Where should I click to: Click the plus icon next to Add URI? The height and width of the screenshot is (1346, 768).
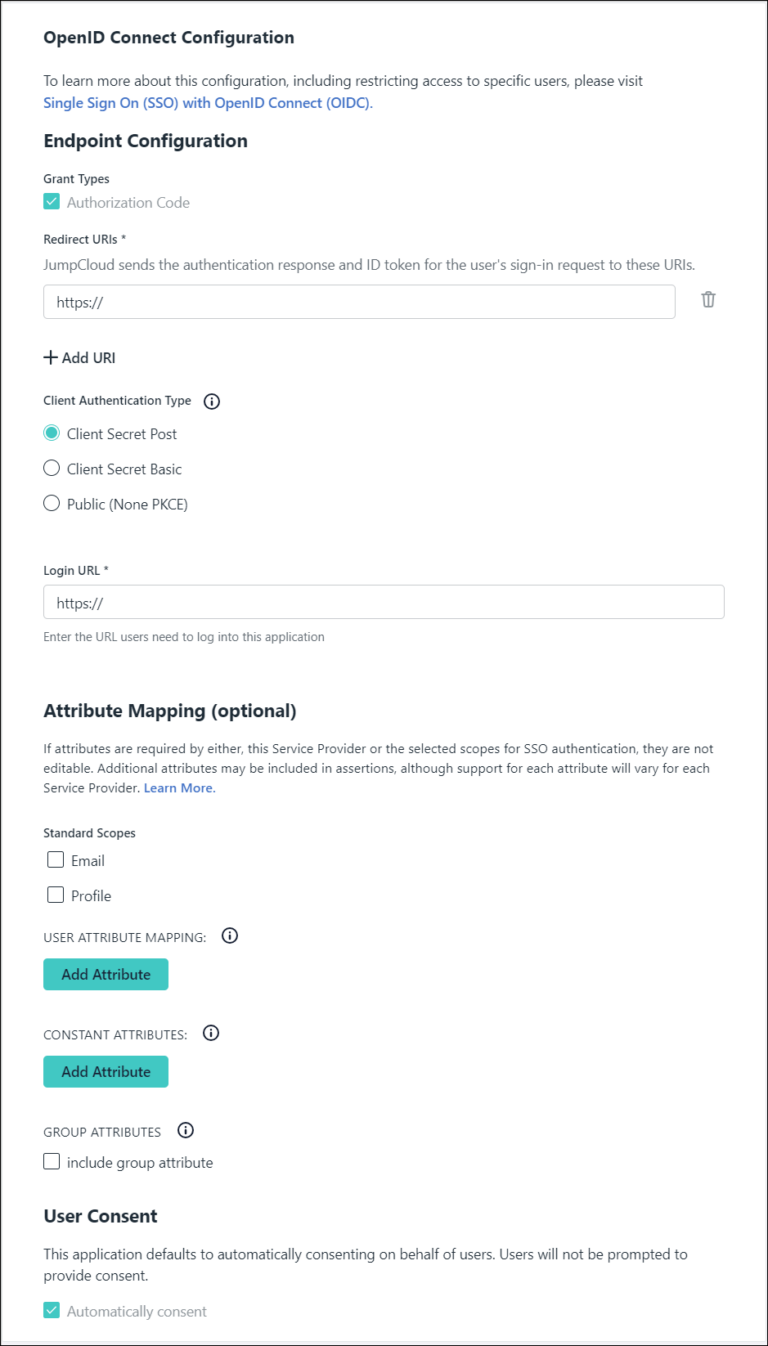49,357
